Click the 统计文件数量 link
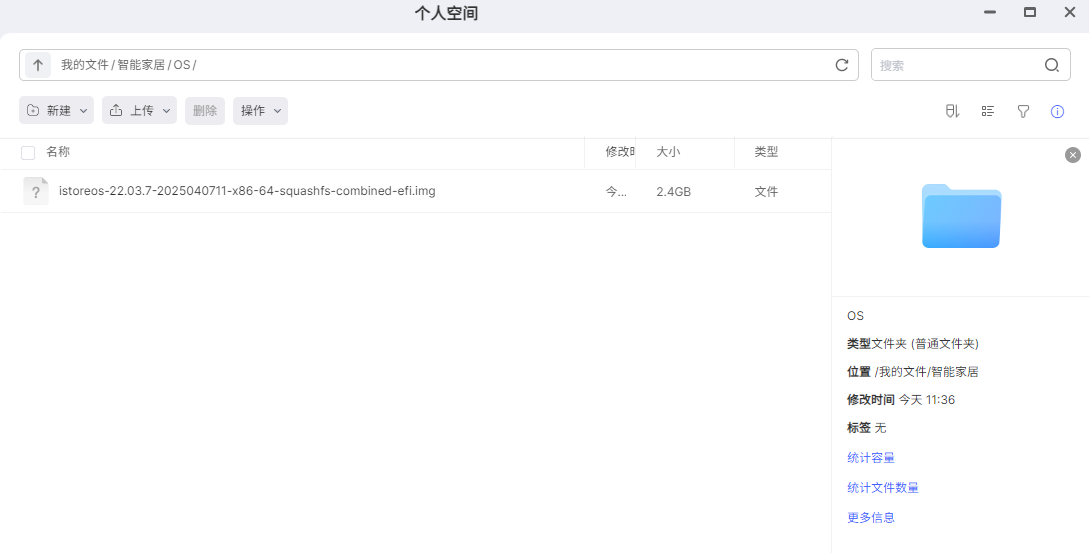Screen dimensions: 1089x553 pos(883,488)
